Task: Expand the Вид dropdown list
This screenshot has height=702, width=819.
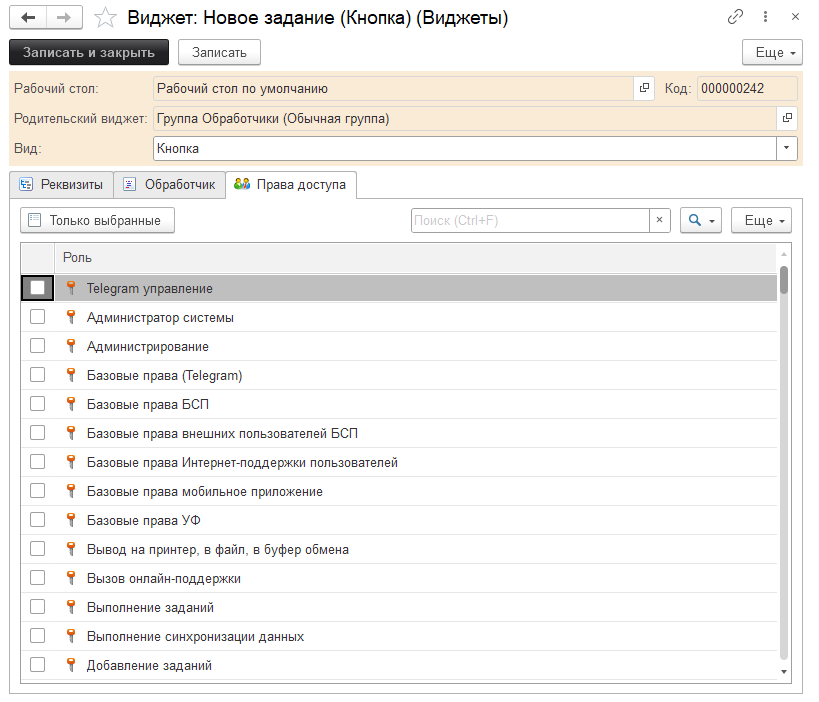Action: [x=788, y=149]
